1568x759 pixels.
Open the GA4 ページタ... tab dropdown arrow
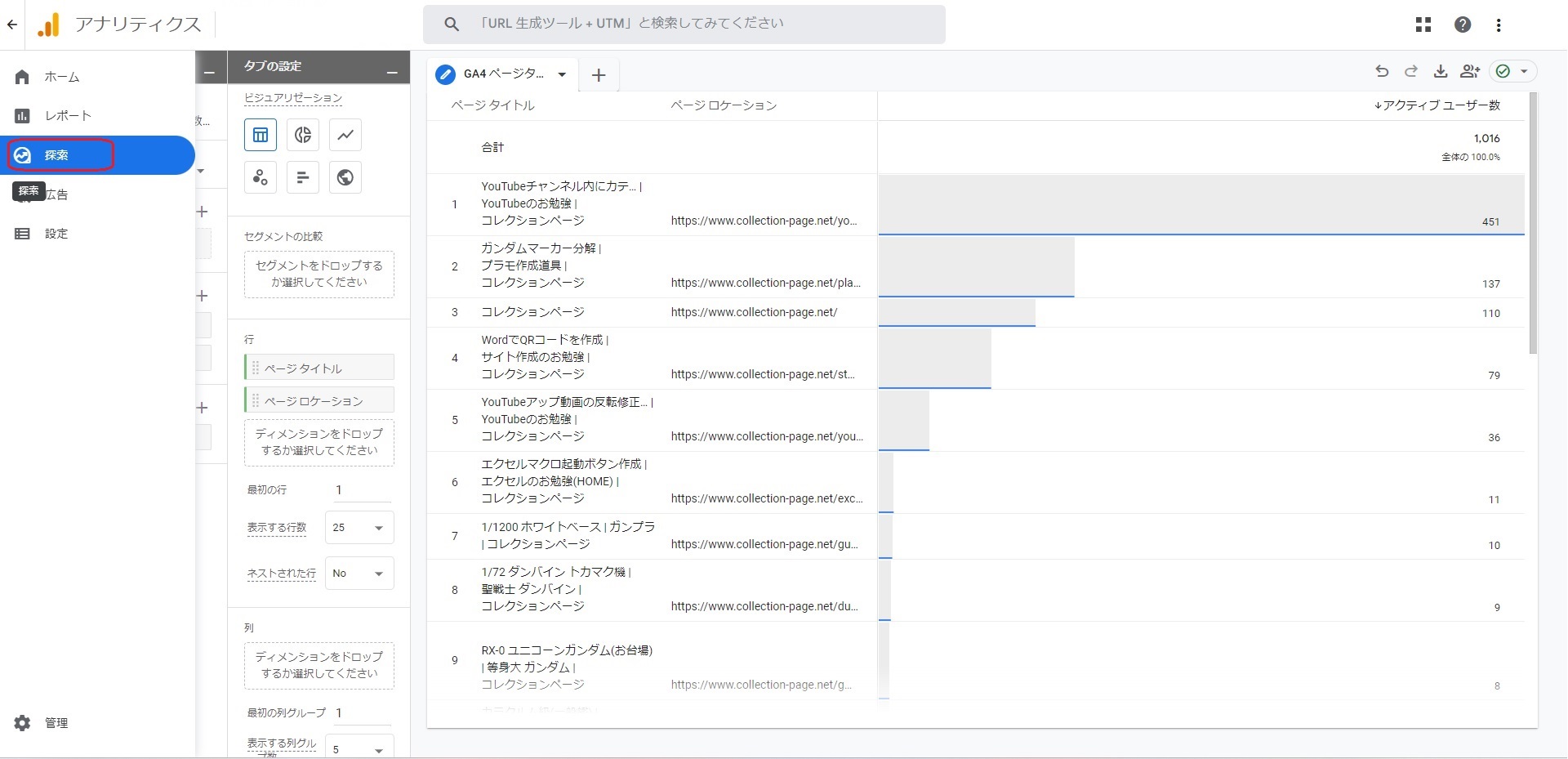[562, 74]
